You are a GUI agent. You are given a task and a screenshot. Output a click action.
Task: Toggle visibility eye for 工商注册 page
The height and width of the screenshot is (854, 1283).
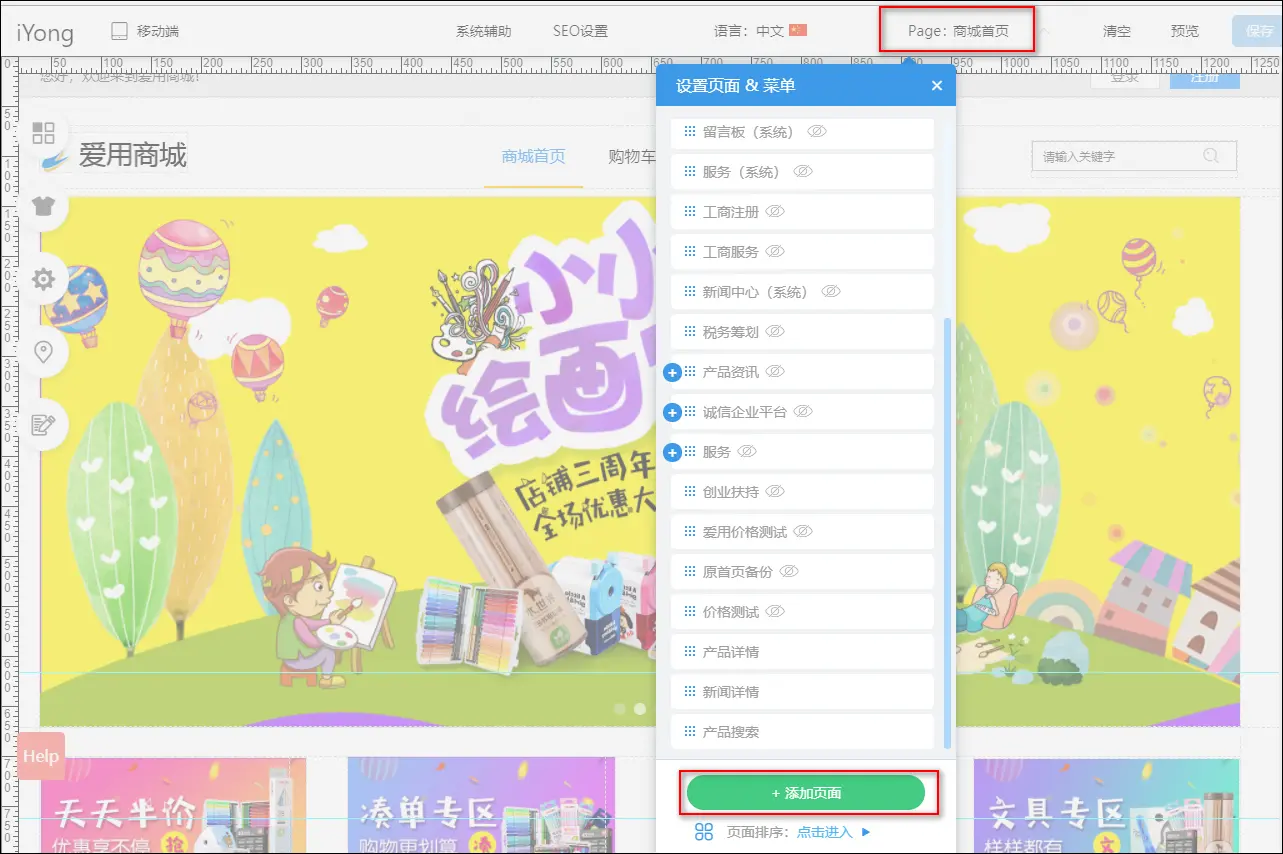(x=775, y=212)
